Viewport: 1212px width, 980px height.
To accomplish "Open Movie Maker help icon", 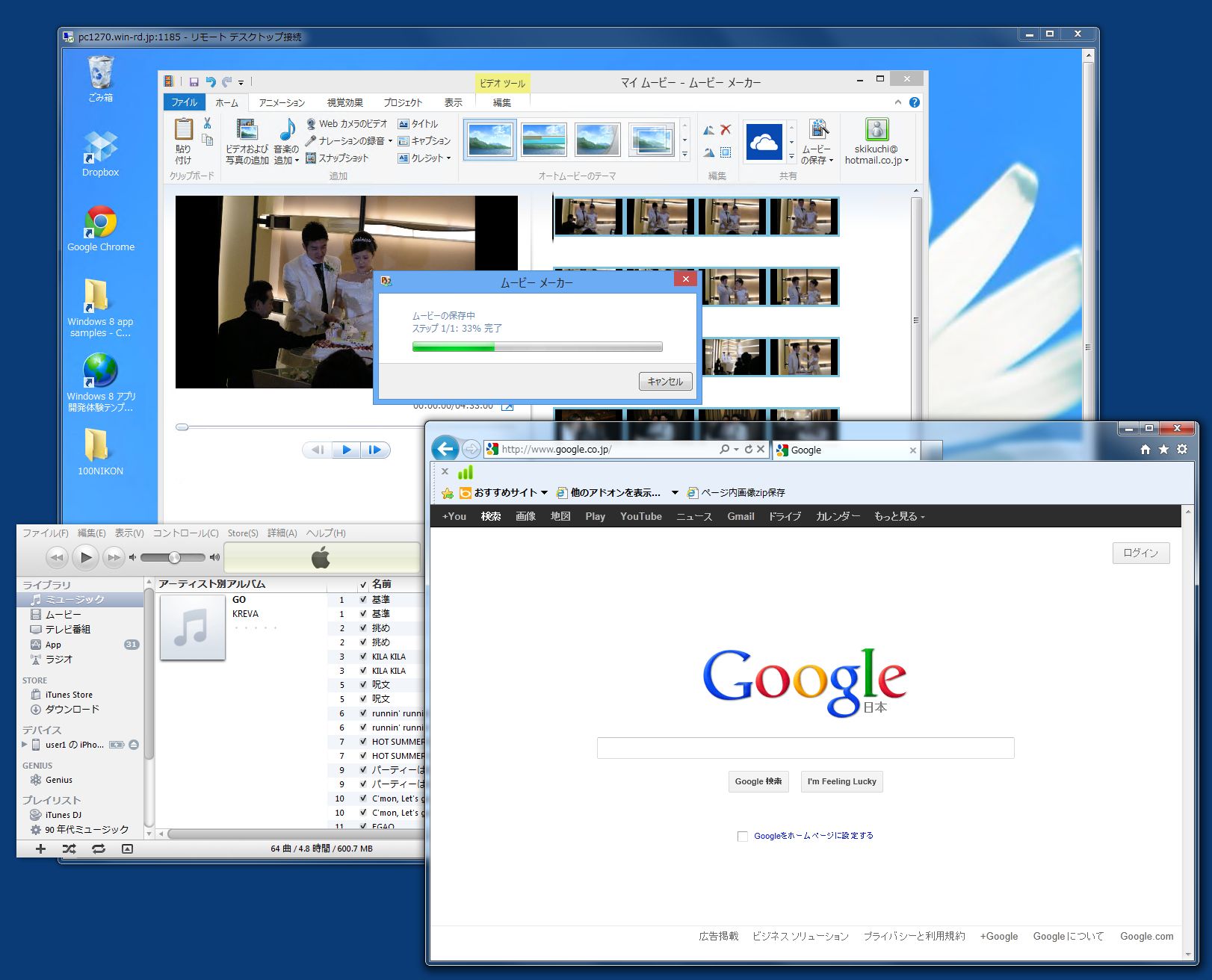I will point(914,102).
